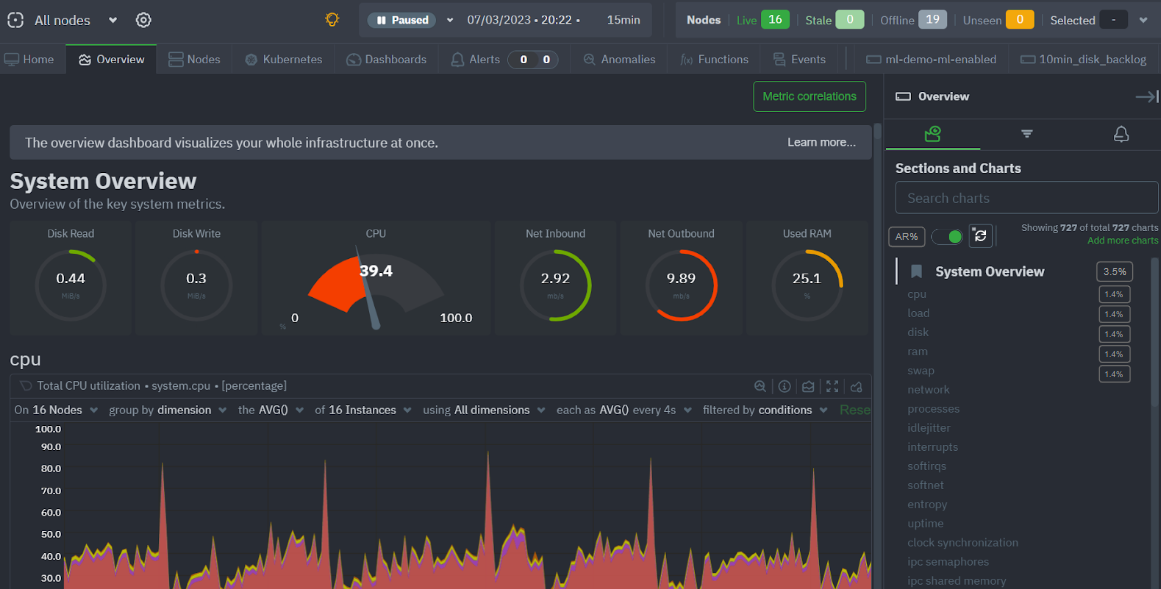Select the clock synchronization section
1161x589 pixels.
point(963,542)
